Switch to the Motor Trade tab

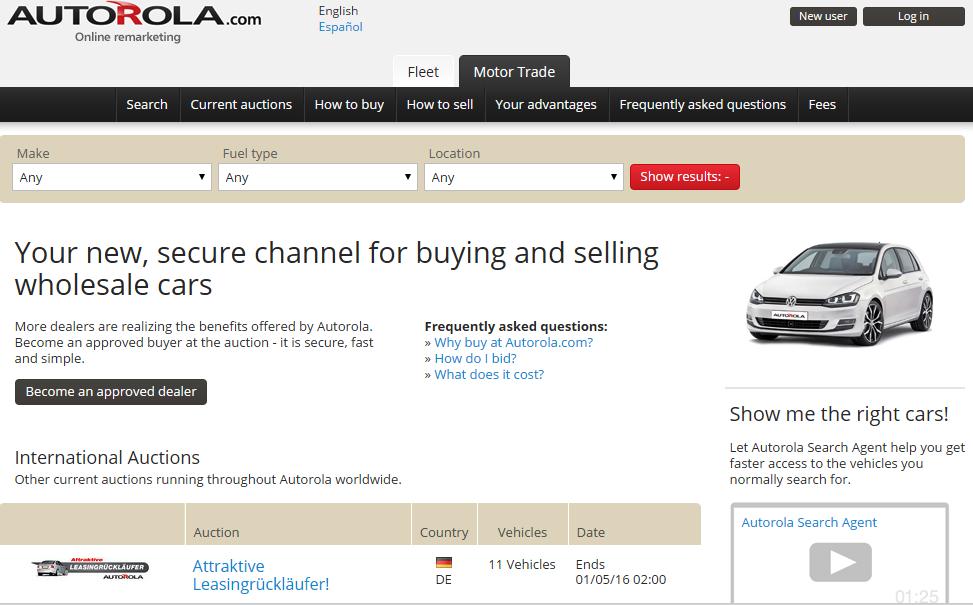tap(514, 72)
